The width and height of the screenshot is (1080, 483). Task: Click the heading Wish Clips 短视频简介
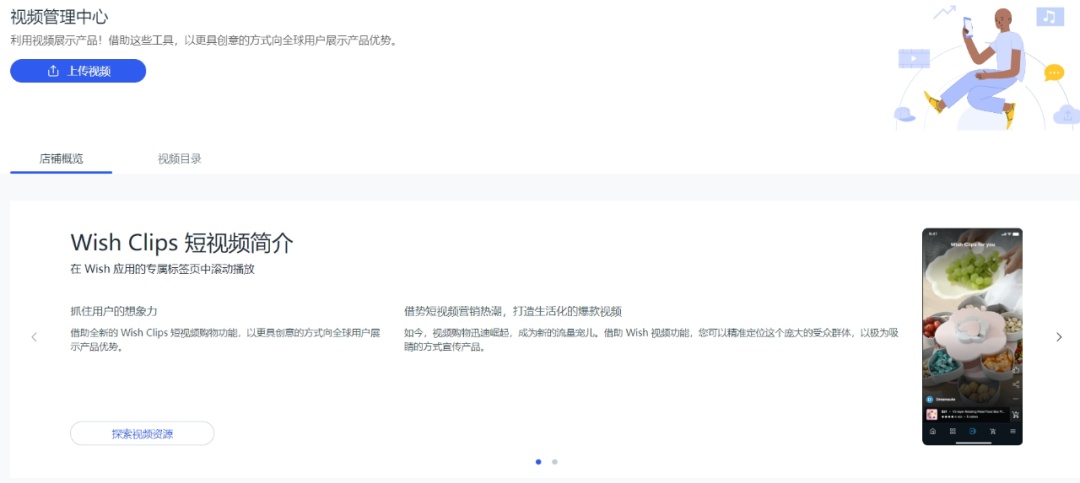click(182, 243)
